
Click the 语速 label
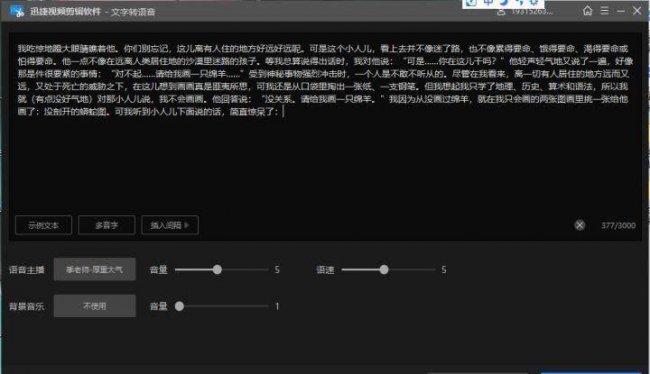click(325, 270)
